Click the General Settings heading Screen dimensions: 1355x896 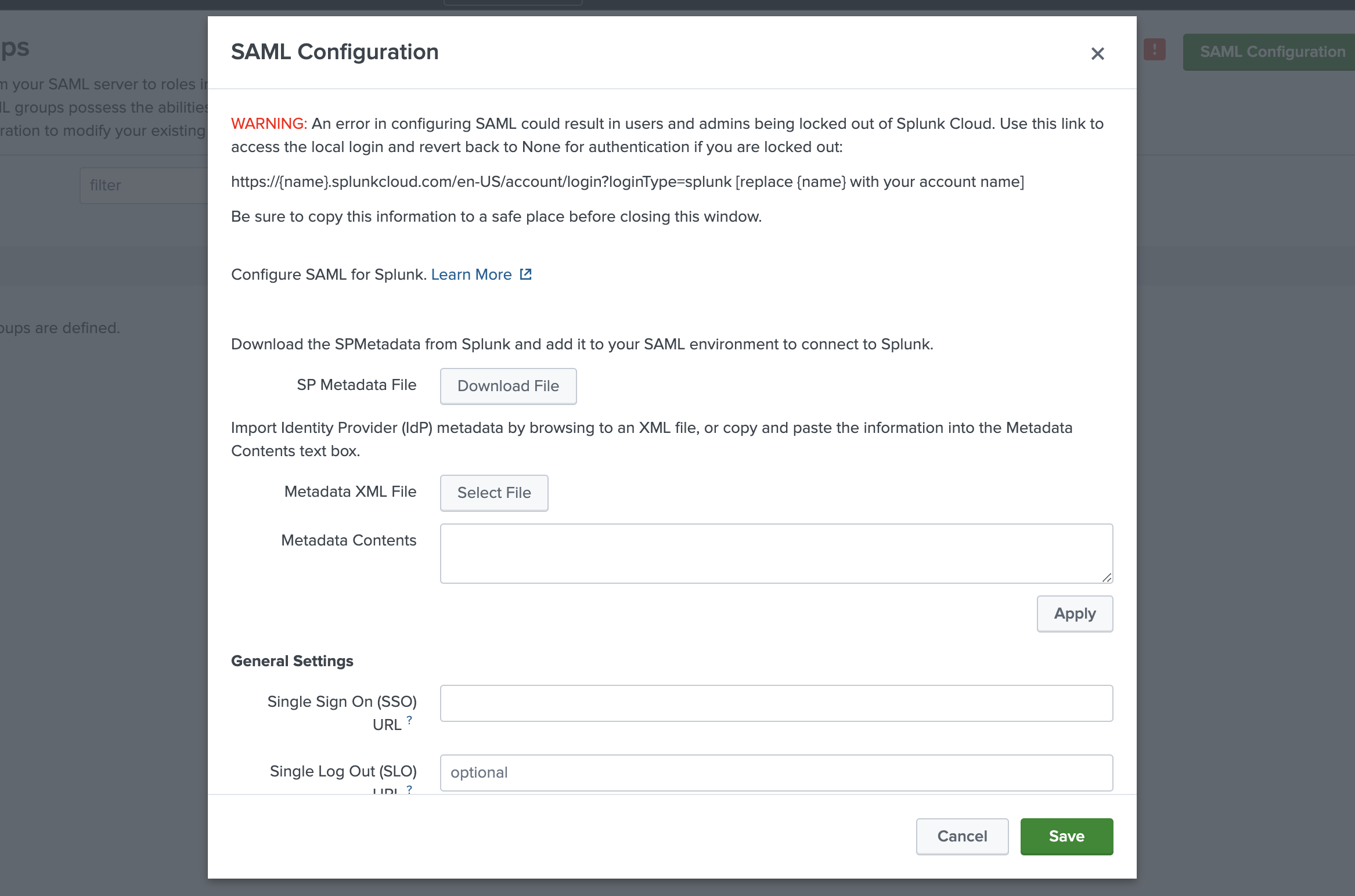(x=292, y=661)
